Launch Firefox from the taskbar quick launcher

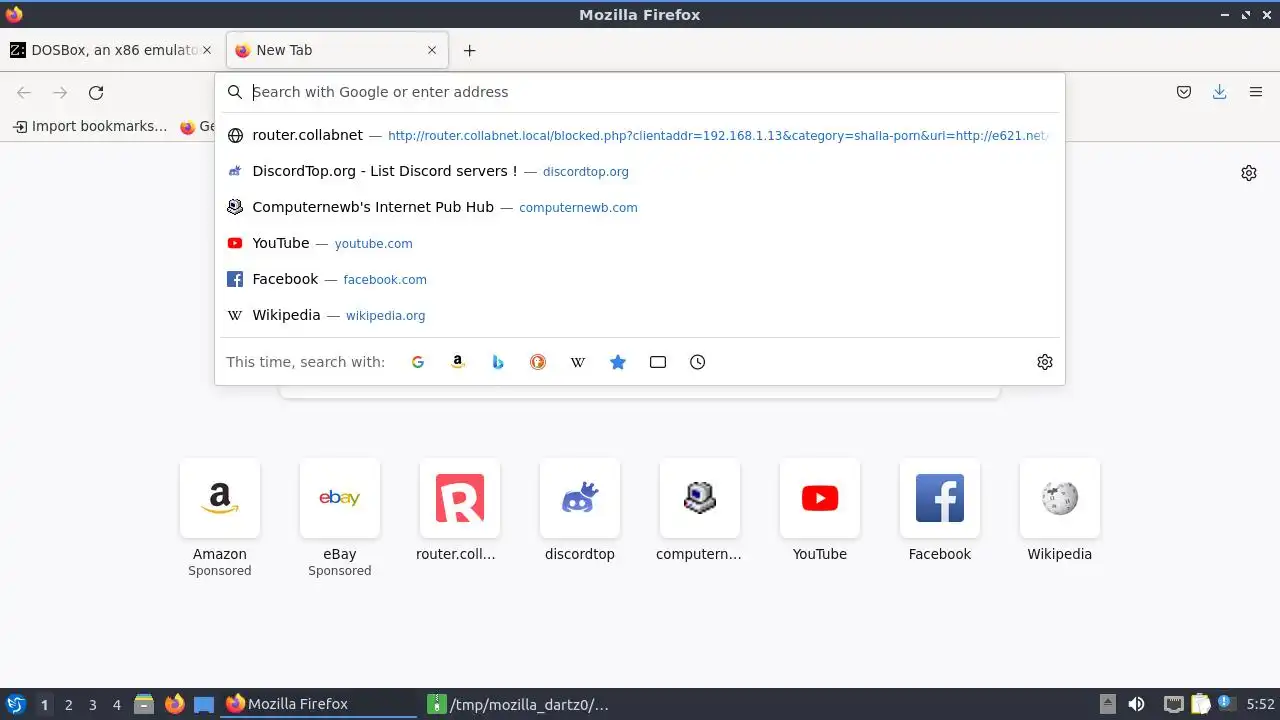point(174,704)
